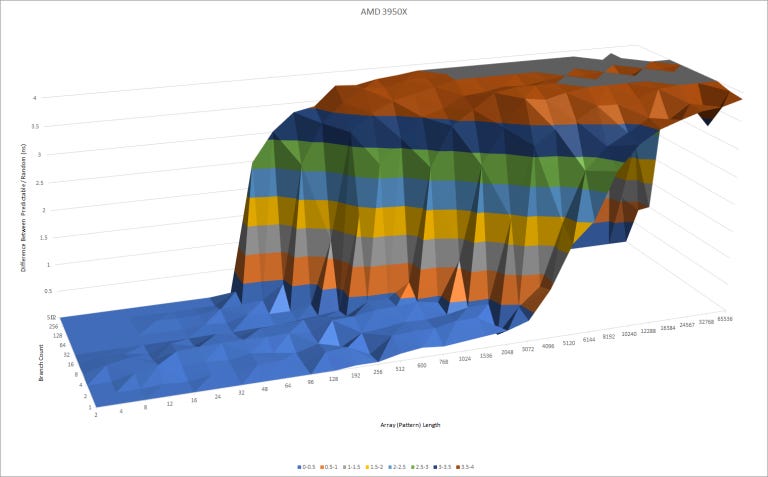Image resolution: width=768 pixels, height=477 pixels.
Task: Click the 24567 array length label
Action: [x=687, y=325]
